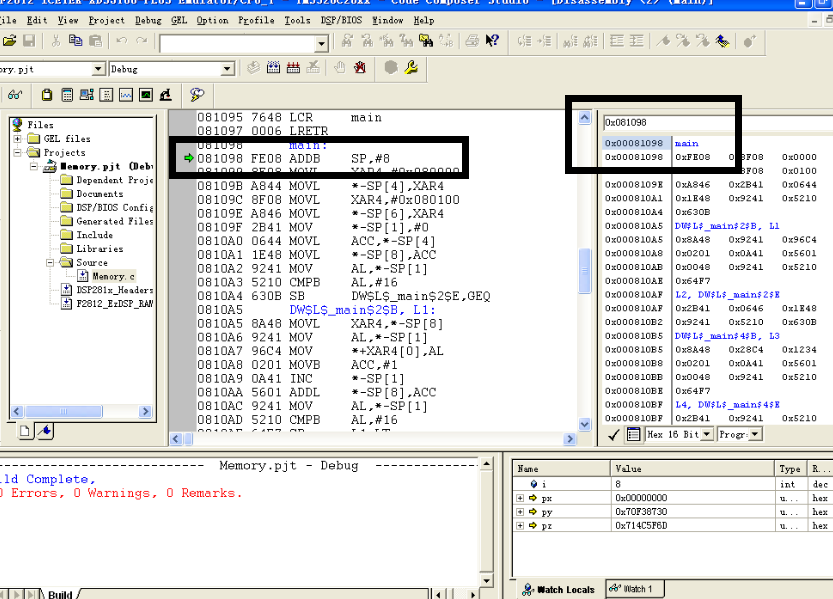This screenshot has height=599, width=833.
Task: Select the file view tab below project tree
Action: [x=24, y=431]
